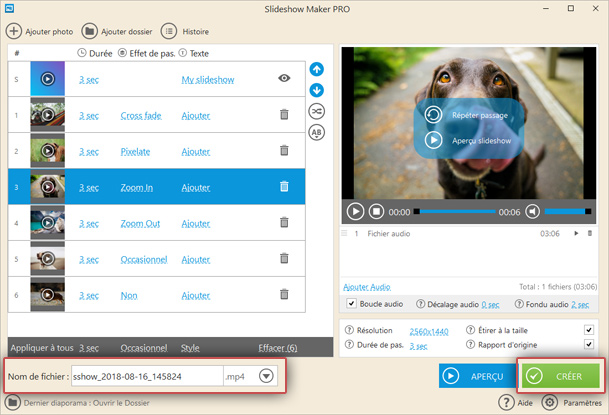Click Ajouter dossier in the top toolbar

point(116,31)
